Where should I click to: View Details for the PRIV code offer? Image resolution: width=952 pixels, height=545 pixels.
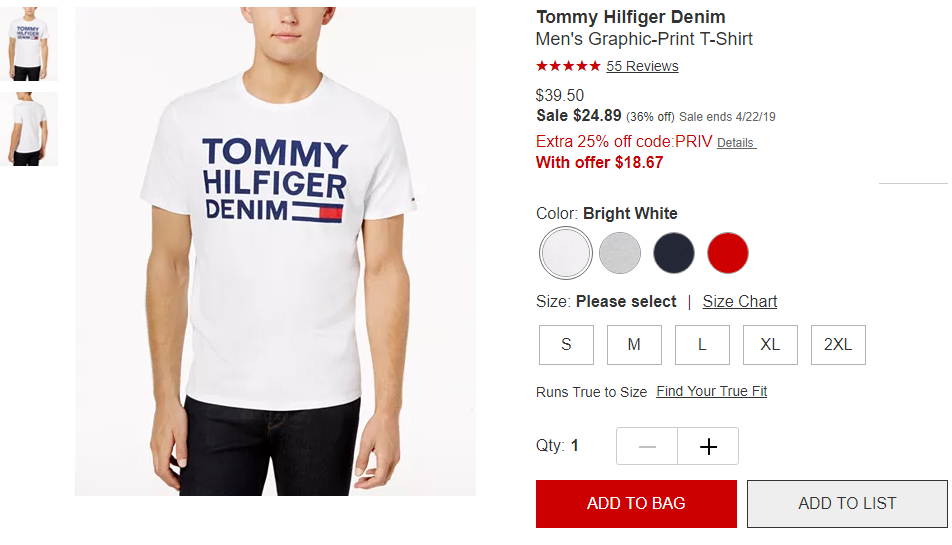[736, 143]
